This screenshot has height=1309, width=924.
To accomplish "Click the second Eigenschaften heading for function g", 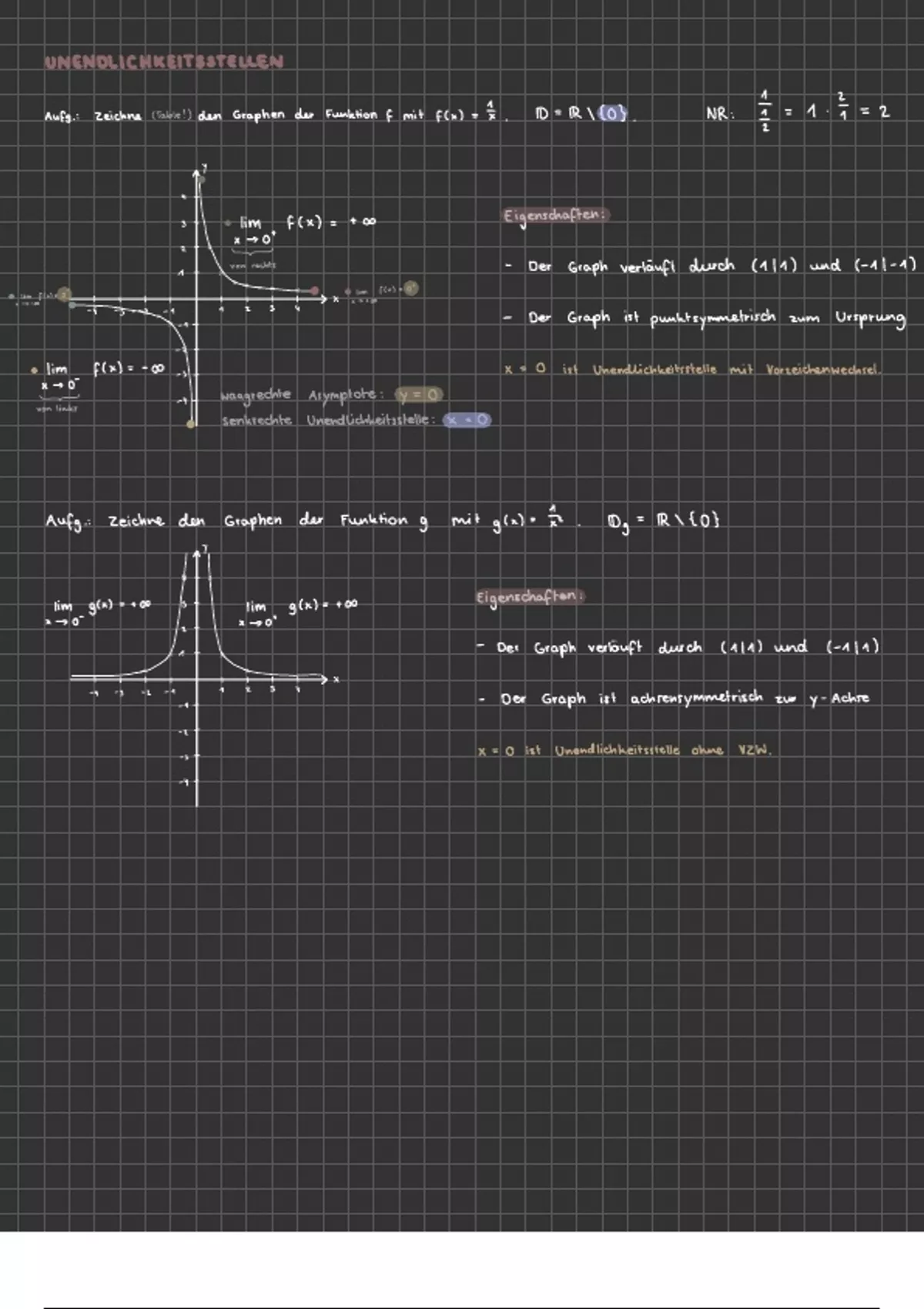I will coord(530,597).
